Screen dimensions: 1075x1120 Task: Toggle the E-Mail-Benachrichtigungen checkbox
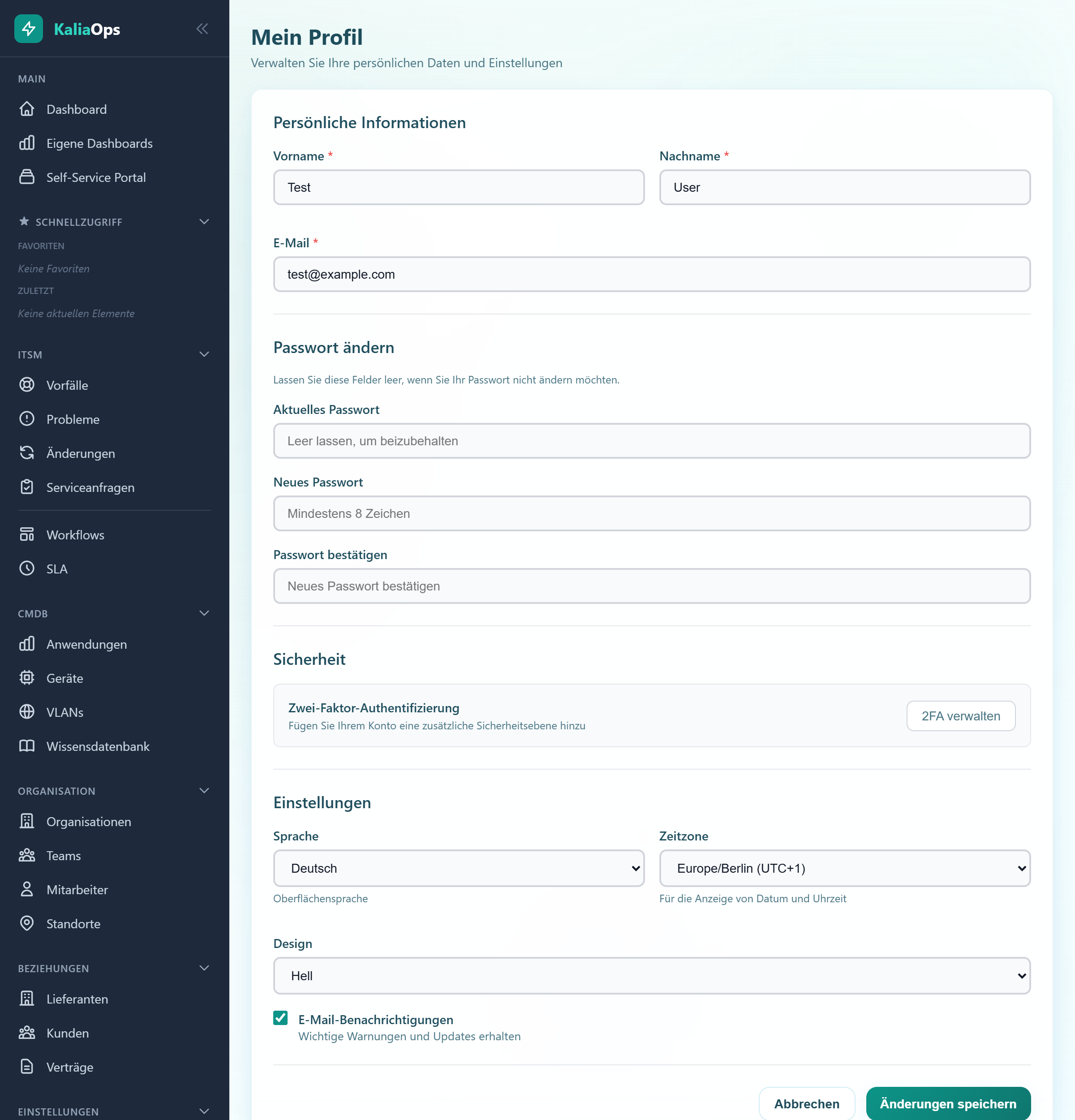point(280,1018)
